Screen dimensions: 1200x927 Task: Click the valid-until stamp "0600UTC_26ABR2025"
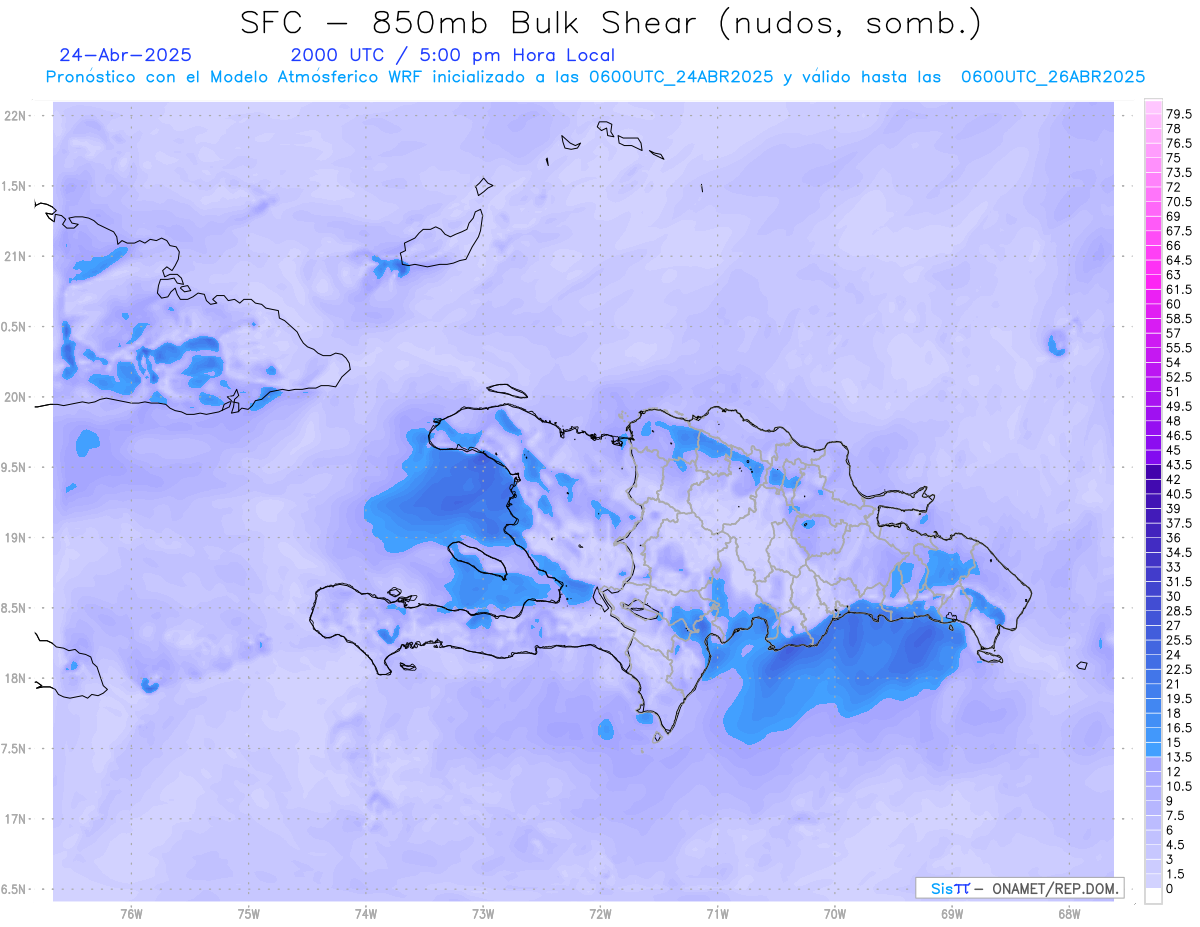tap(1052, 77)
